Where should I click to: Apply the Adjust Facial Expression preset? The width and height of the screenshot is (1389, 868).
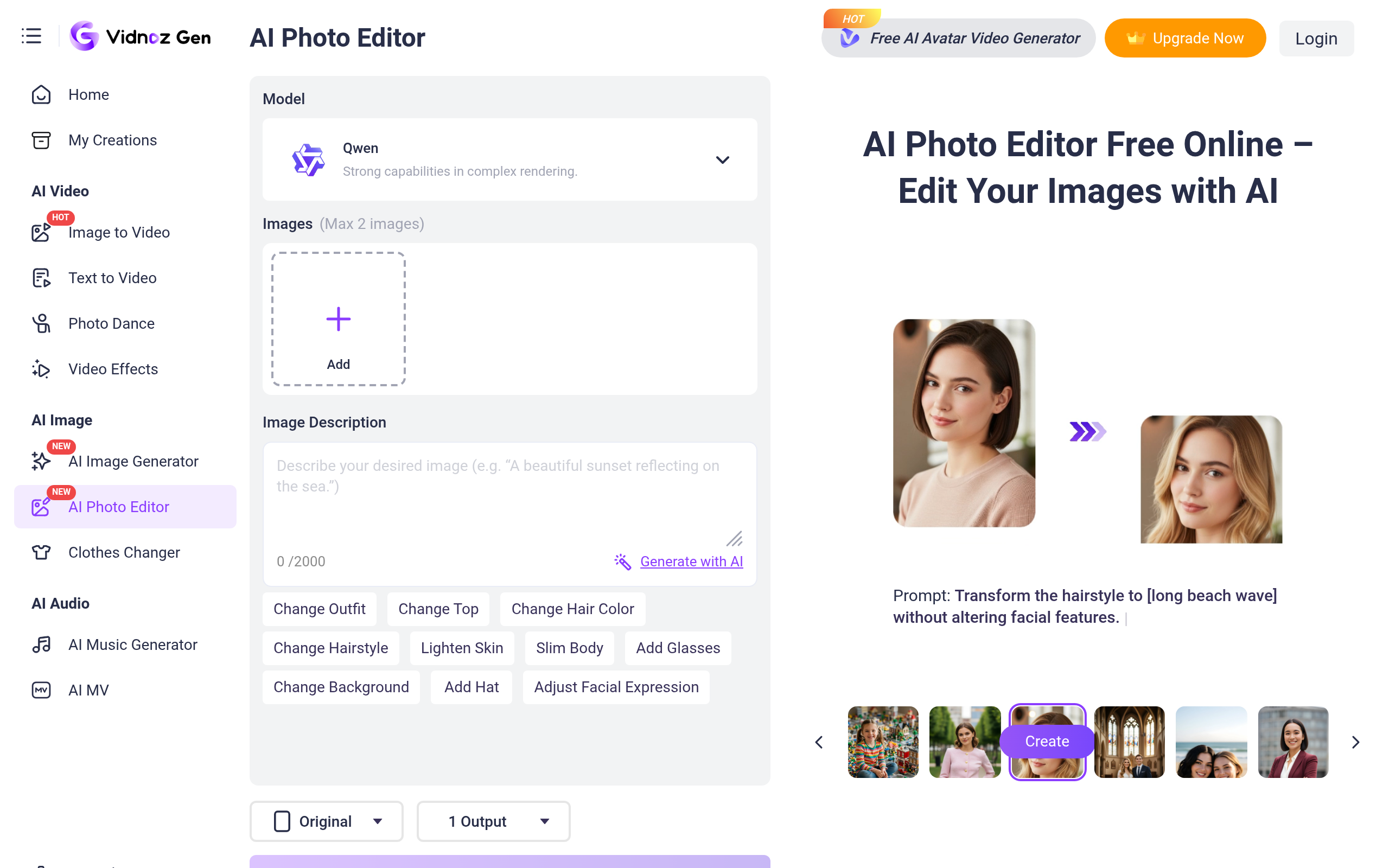[x=616, y=687]
